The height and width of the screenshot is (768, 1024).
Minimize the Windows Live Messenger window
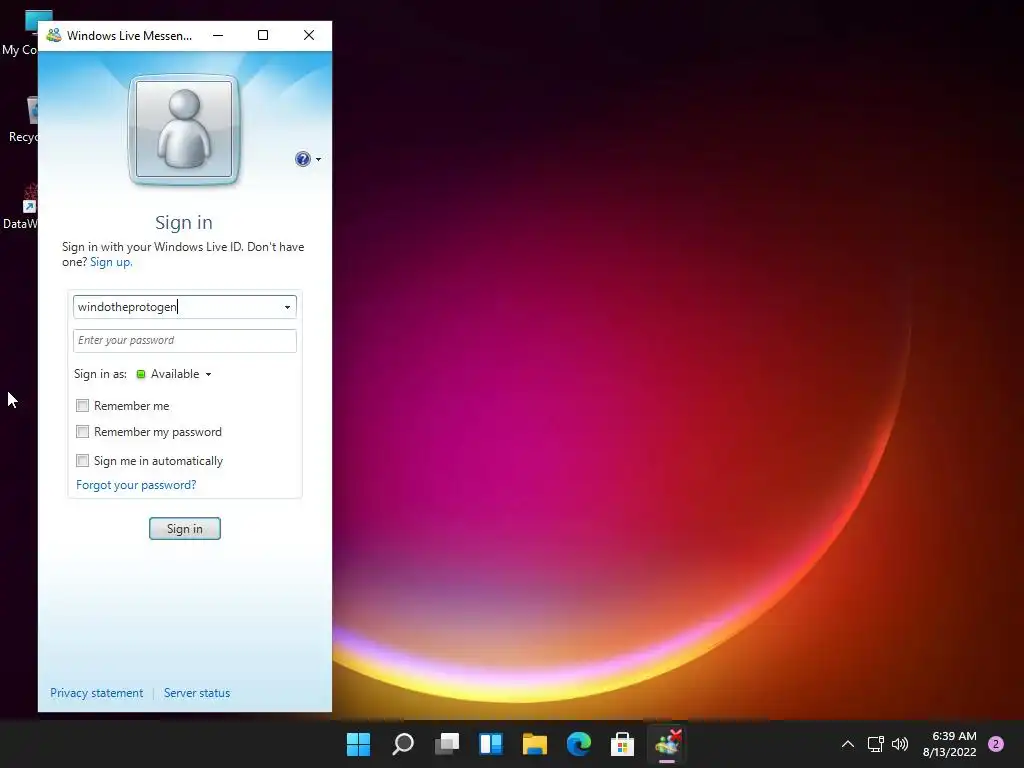218,35
